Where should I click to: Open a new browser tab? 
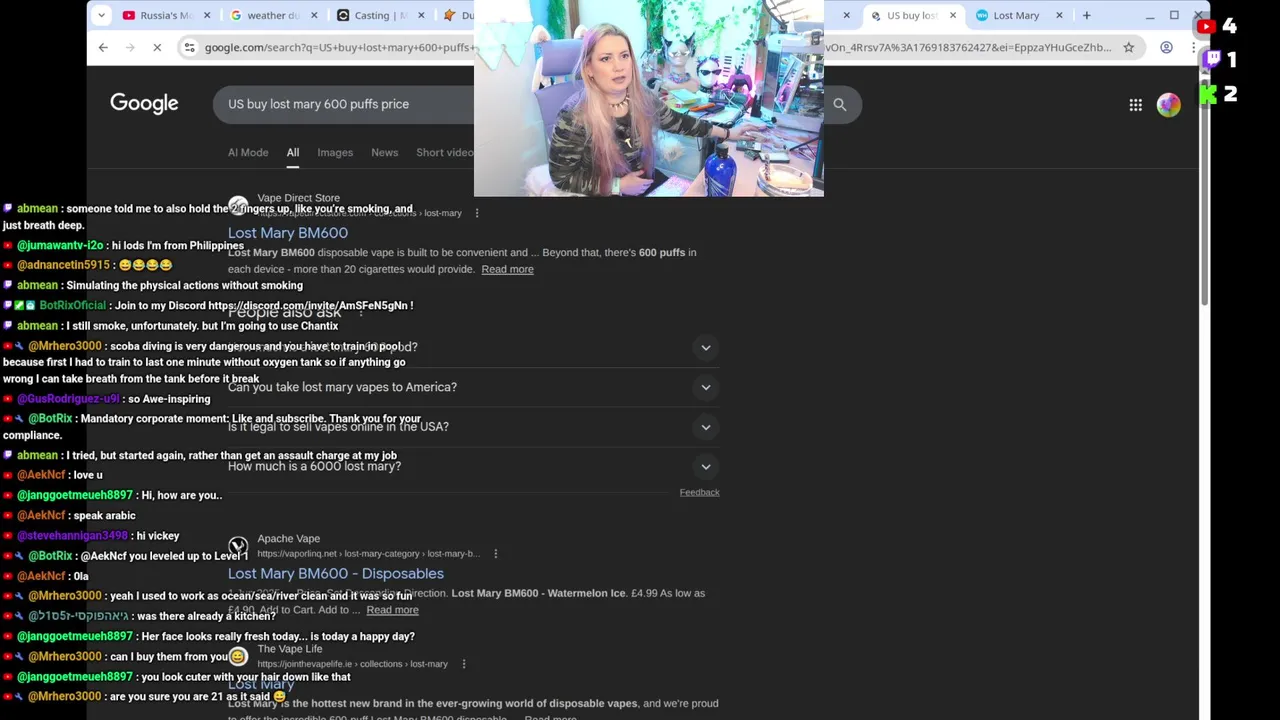(1087, 15)
